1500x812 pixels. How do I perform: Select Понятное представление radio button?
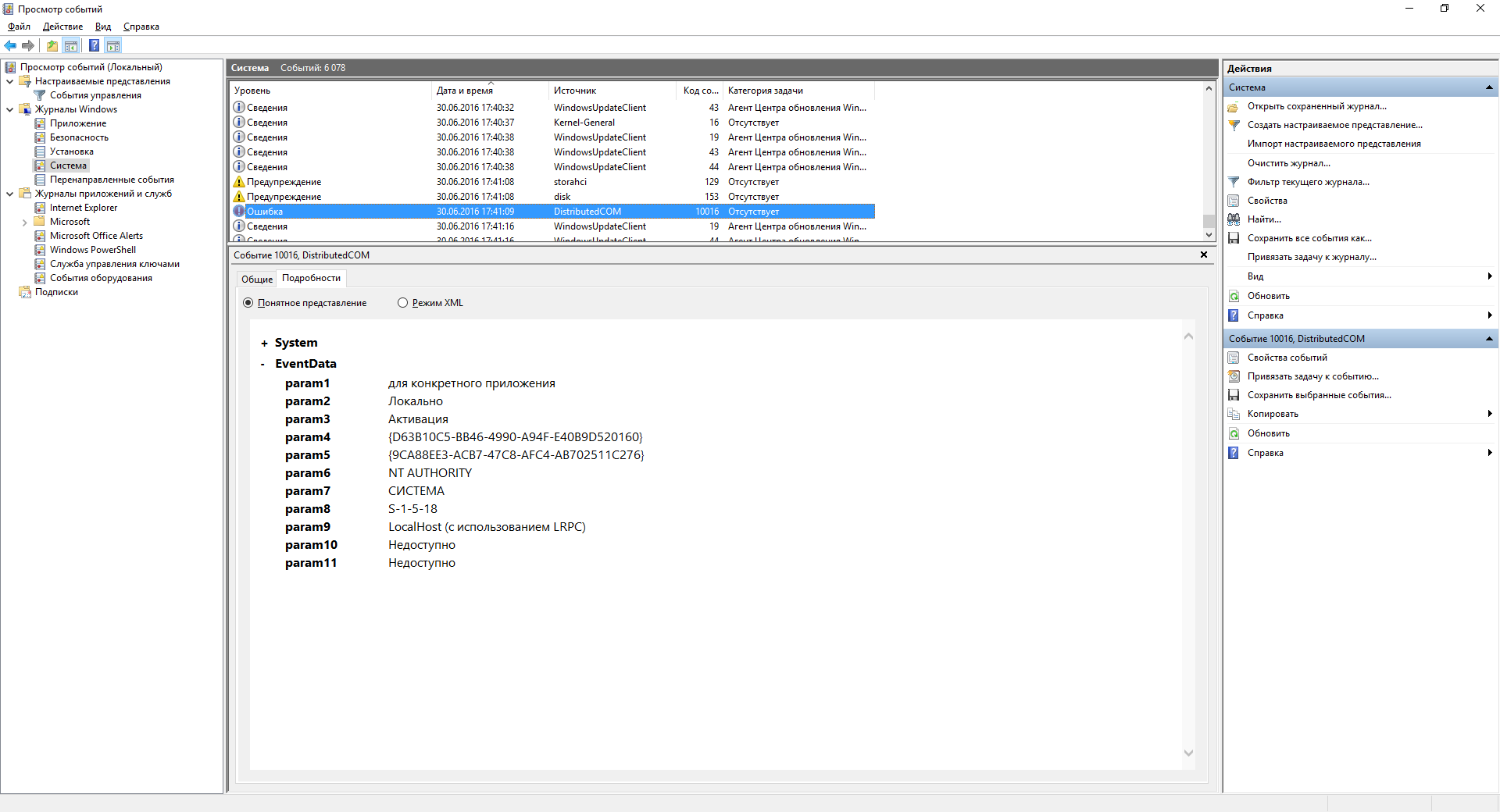248,303
